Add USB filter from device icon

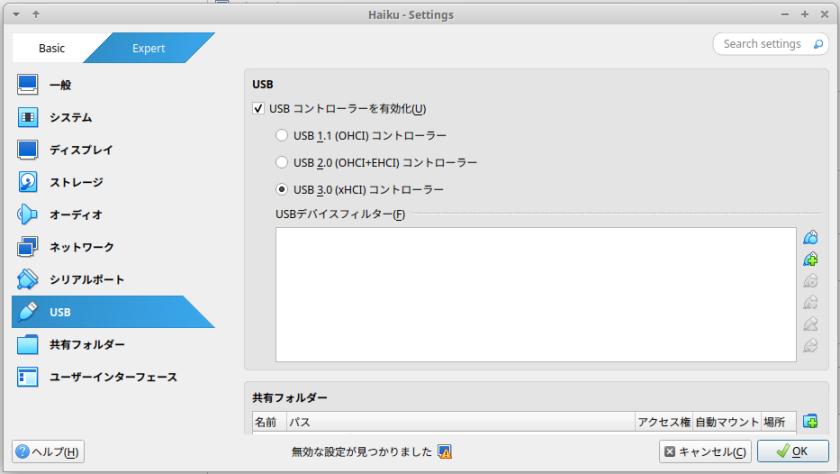[x=811, y=259]
